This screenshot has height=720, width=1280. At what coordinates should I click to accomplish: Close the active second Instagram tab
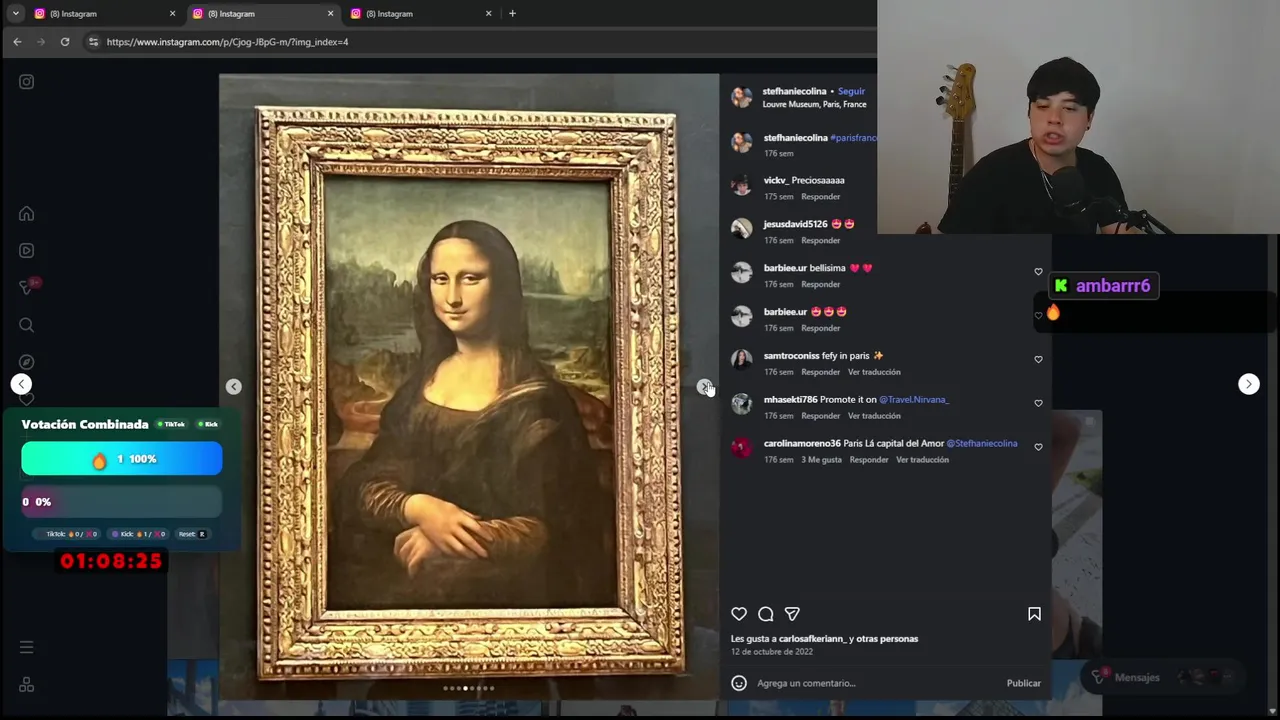point(330,13)
